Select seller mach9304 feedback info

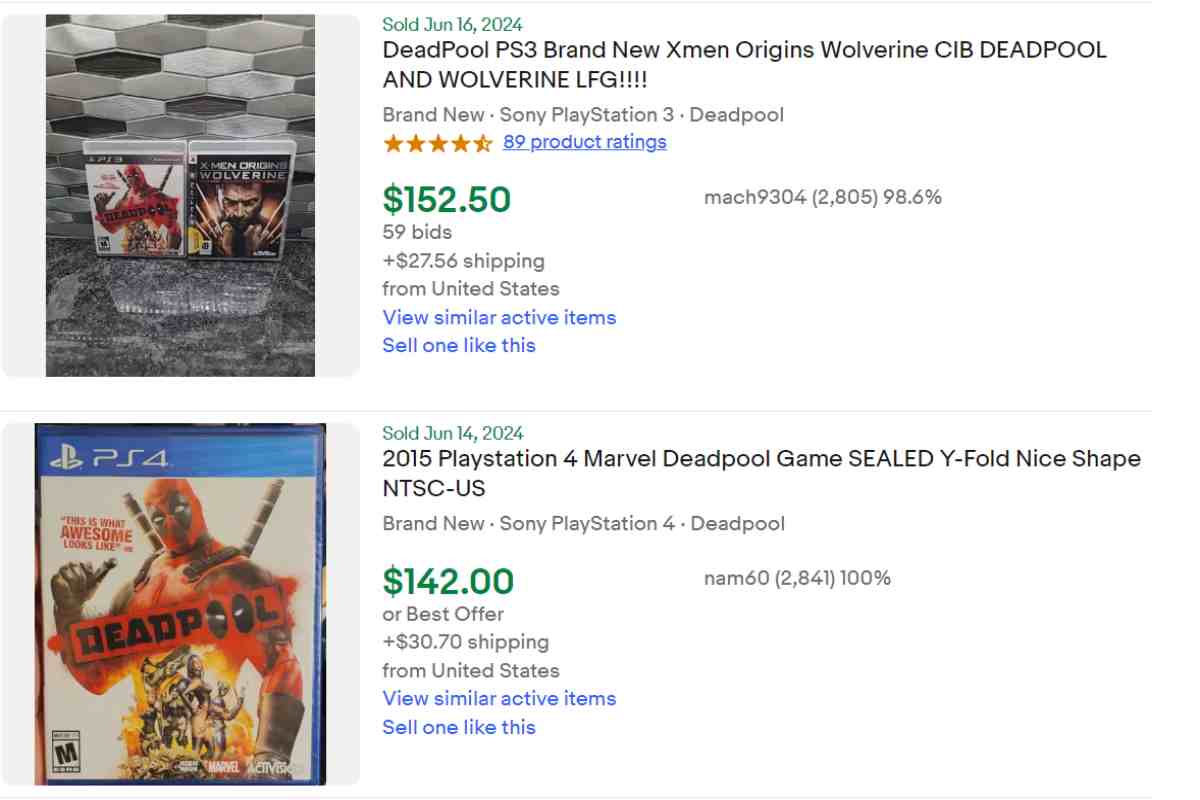[x=822, y=197]
